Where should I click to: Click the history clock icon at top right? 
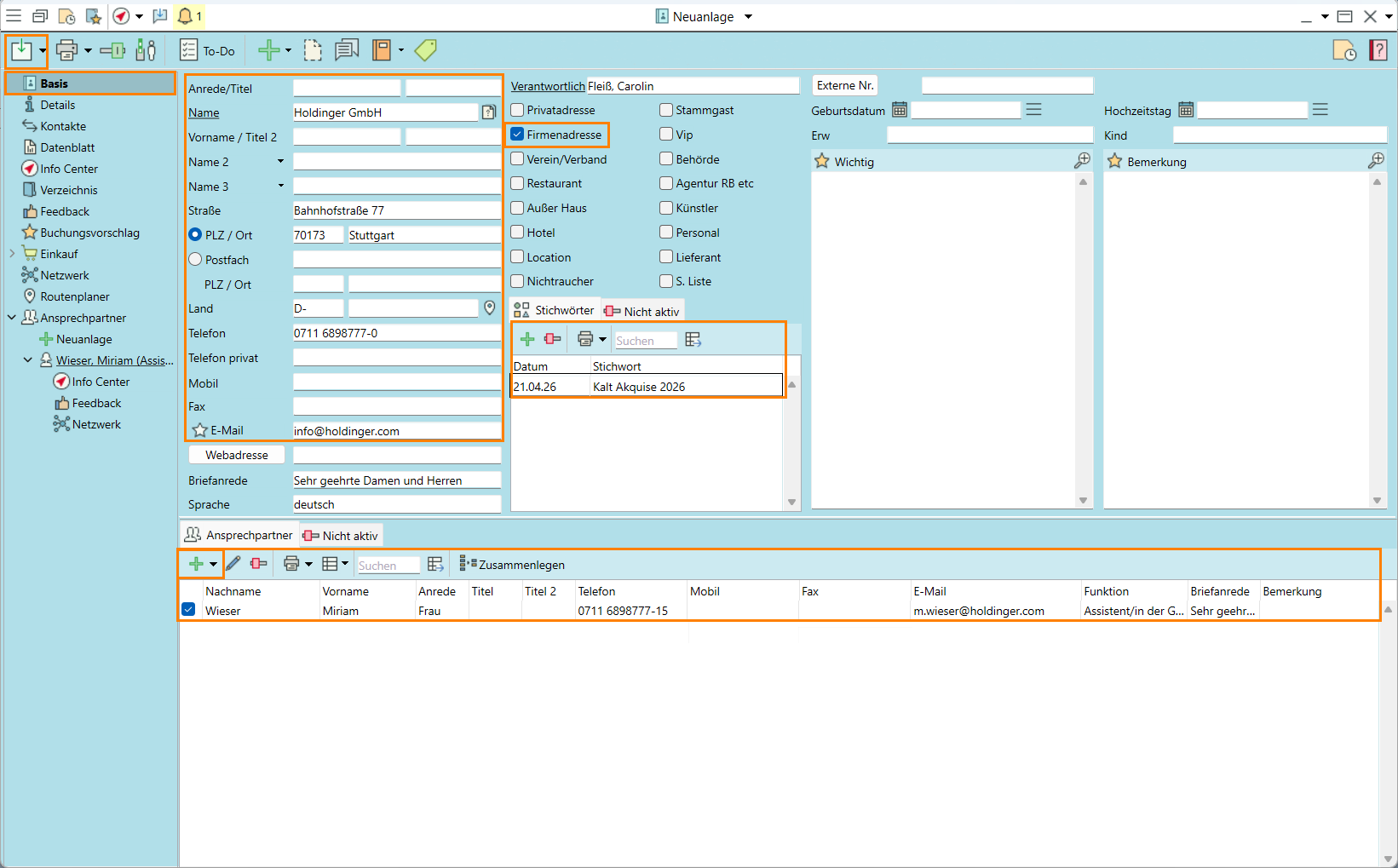point(1344,51)
